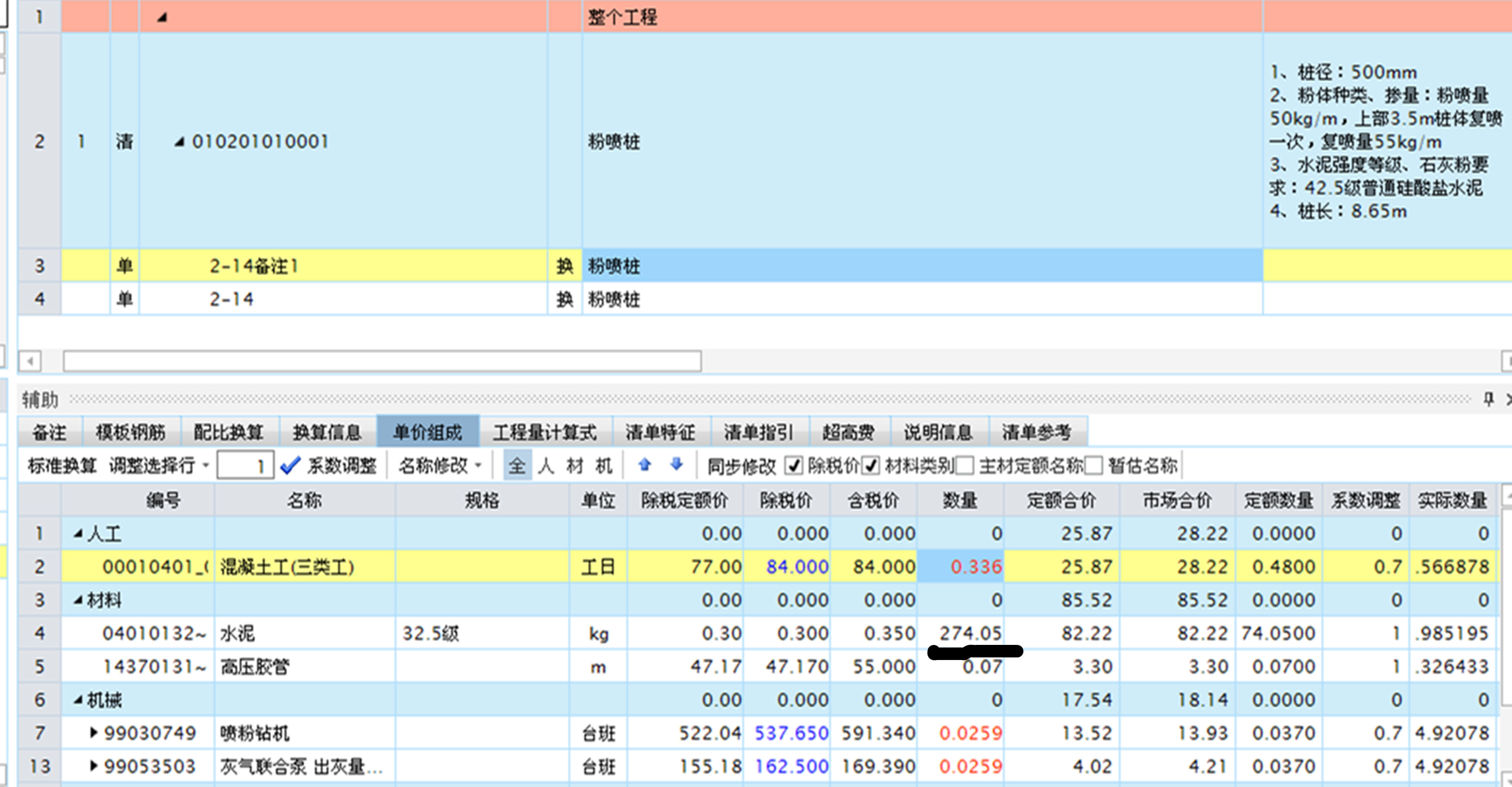
Task: Select the 单价组成 tab
Action: point(428,432)
